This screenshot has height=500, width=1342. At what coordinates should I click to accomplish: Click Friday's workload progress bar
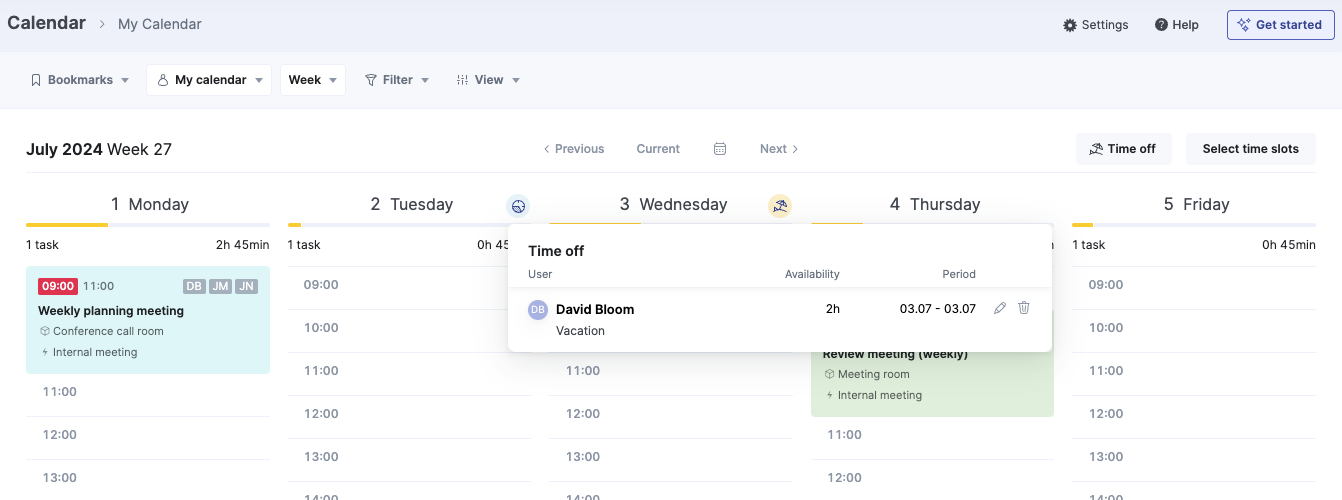click(x=1194, y=225)
